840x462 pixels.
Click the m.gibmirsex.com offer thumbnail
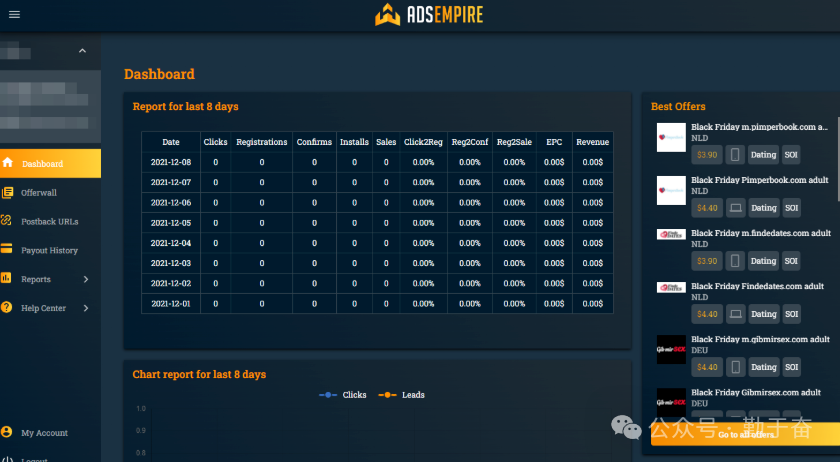(x=671, y=349)
